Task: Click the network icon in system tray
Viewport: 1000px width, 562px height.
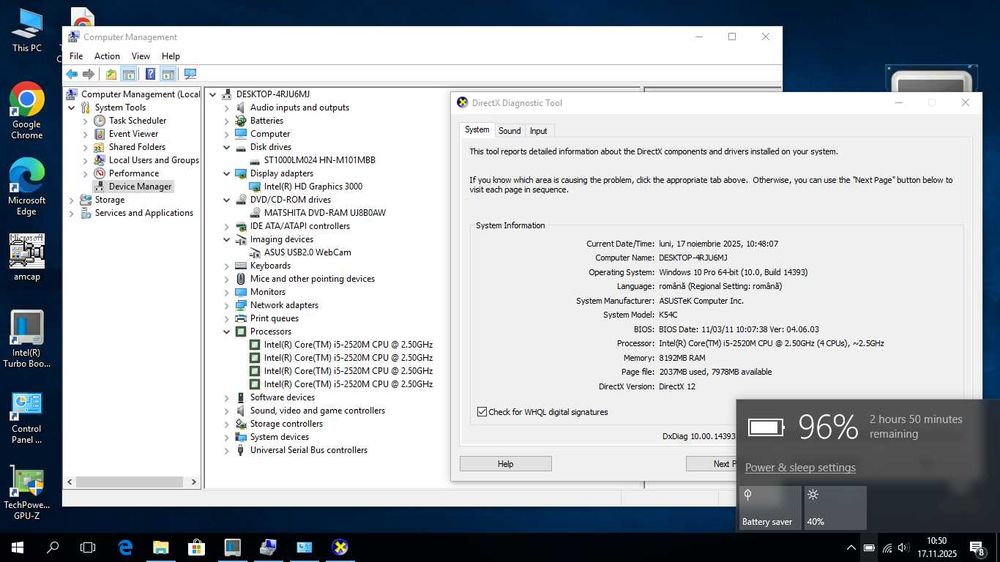Action: pos(886,548)
